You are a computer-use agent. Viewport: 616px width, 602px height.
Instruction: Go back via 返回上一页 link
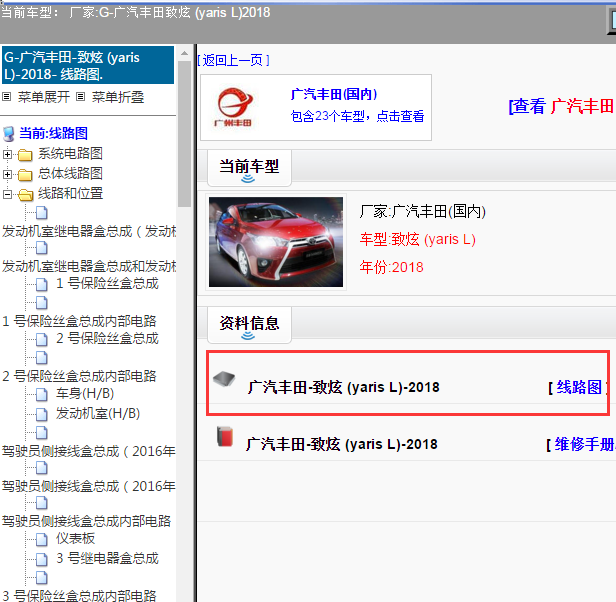233,60
